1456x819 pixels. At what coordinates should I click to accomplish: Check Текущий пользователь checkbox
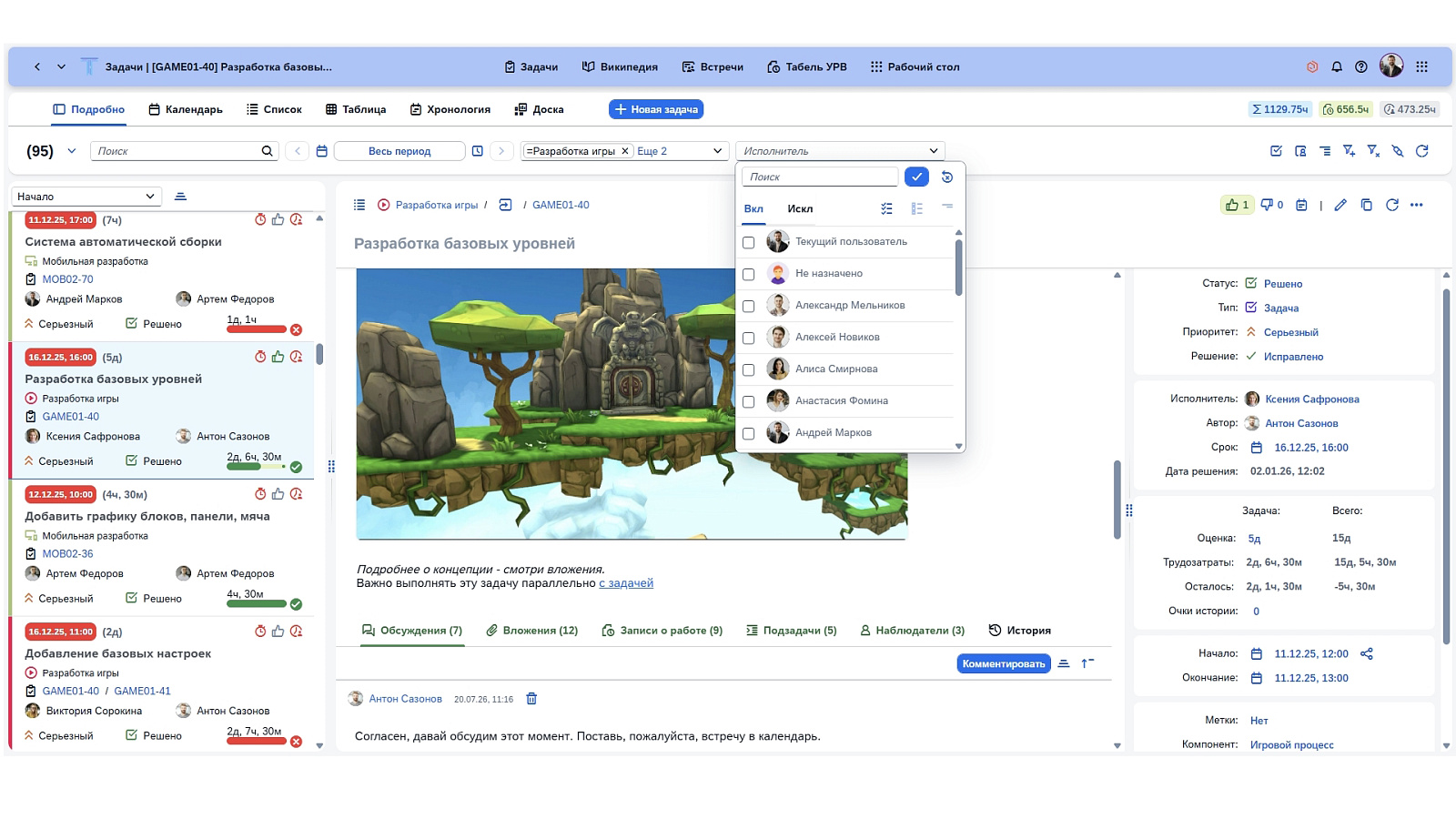(x=748, y=243)
